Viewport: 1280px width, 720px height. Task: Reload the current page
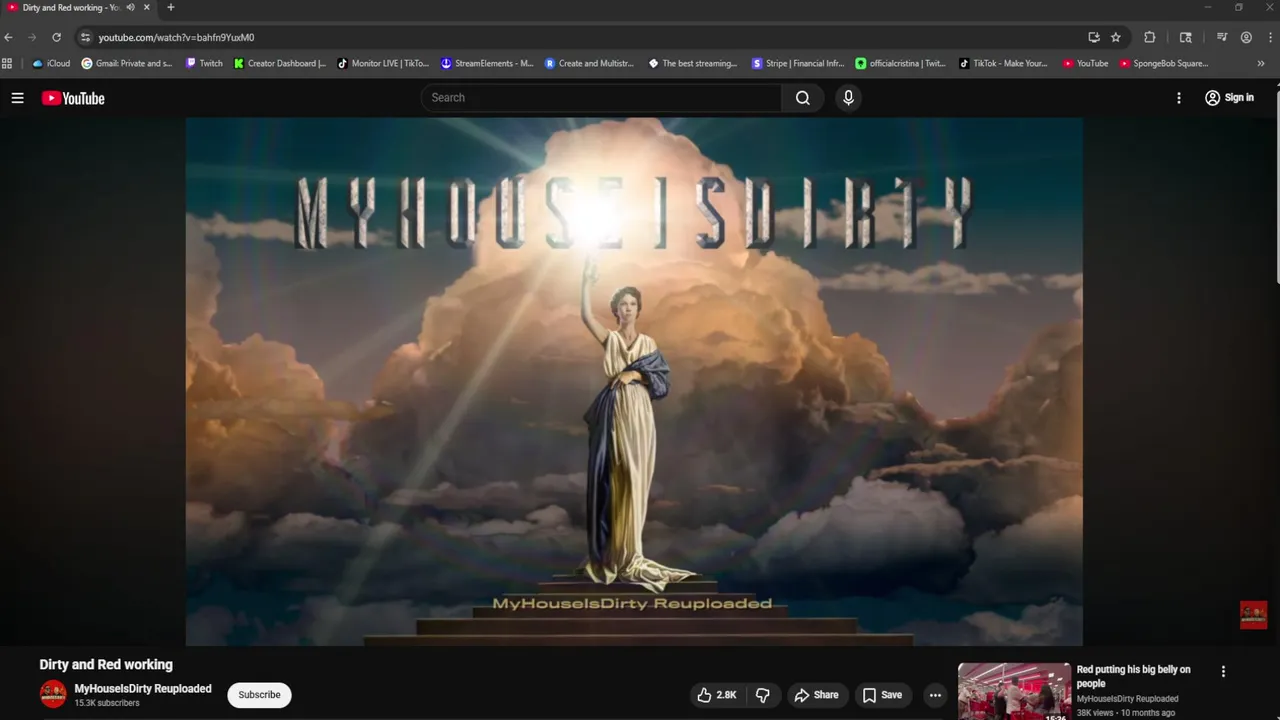[x=56, y=37]
